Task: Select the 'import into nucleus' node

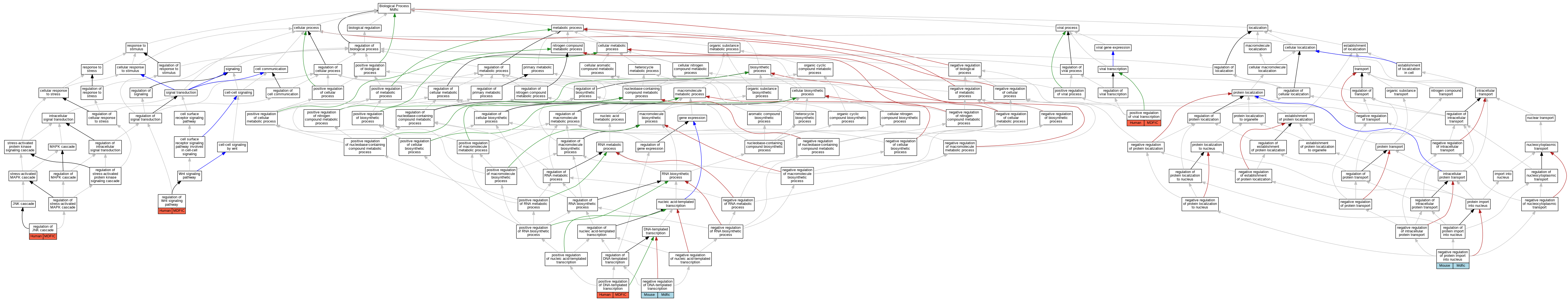Action: pyautogui.click(x=1503, y=175)
